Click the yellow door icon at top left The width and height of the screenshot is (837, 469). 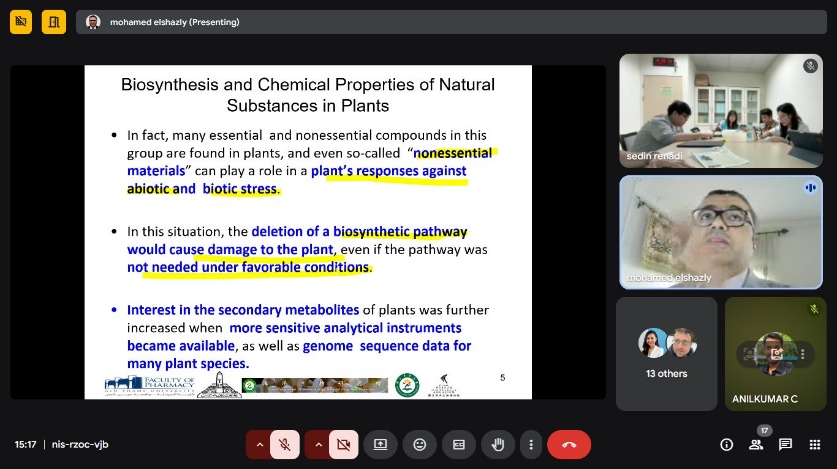[x=53, y=21]
